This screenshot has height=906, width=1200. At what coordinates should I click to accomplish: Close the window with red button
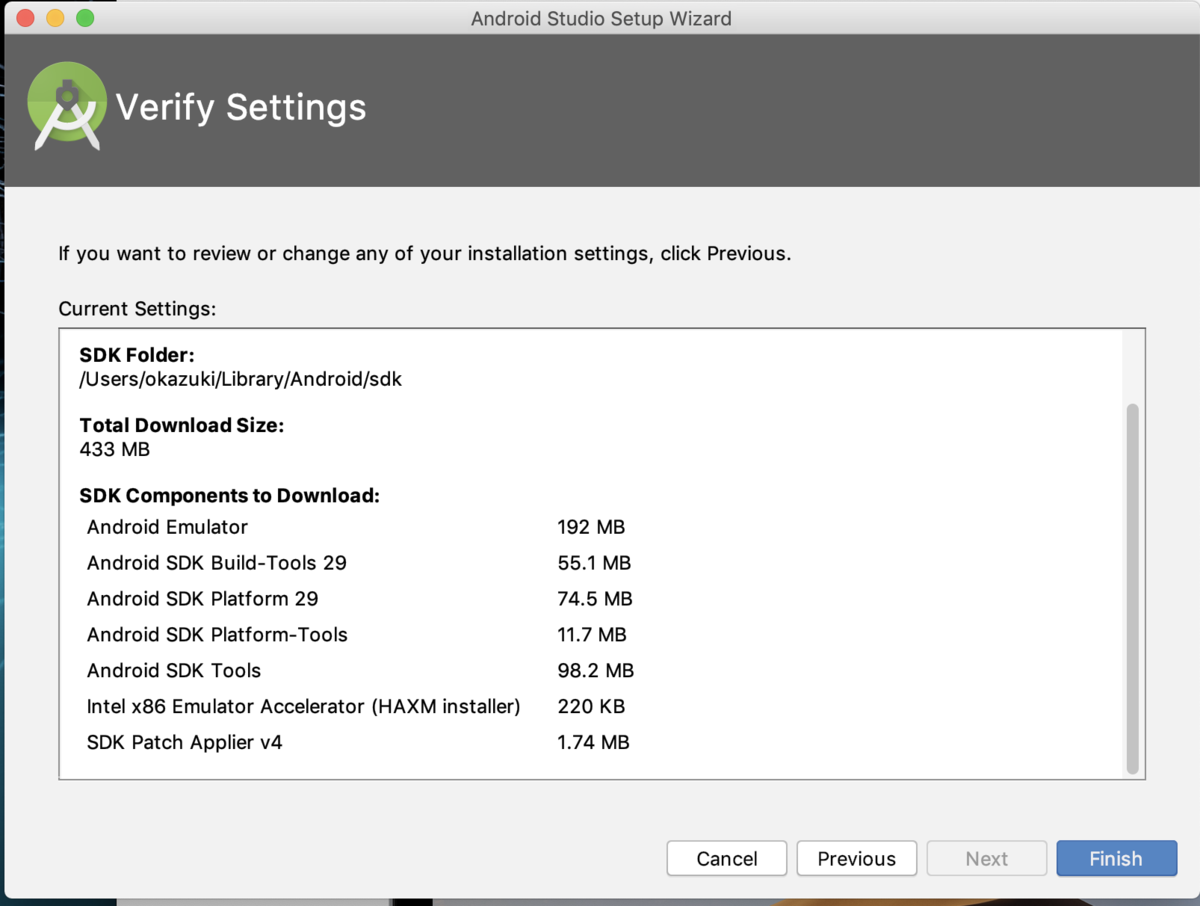26,18
